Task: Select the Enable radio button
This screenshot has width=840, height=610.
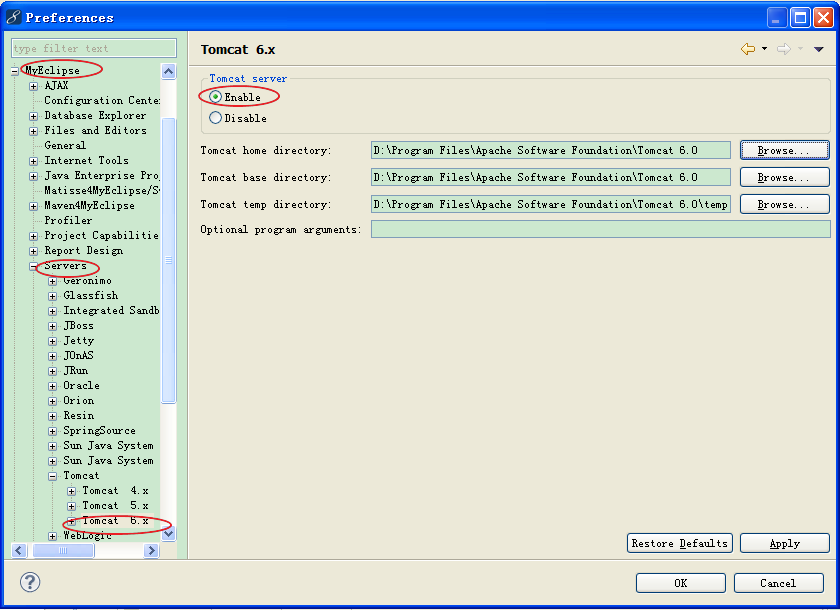Action: click(x=215, y=97)
